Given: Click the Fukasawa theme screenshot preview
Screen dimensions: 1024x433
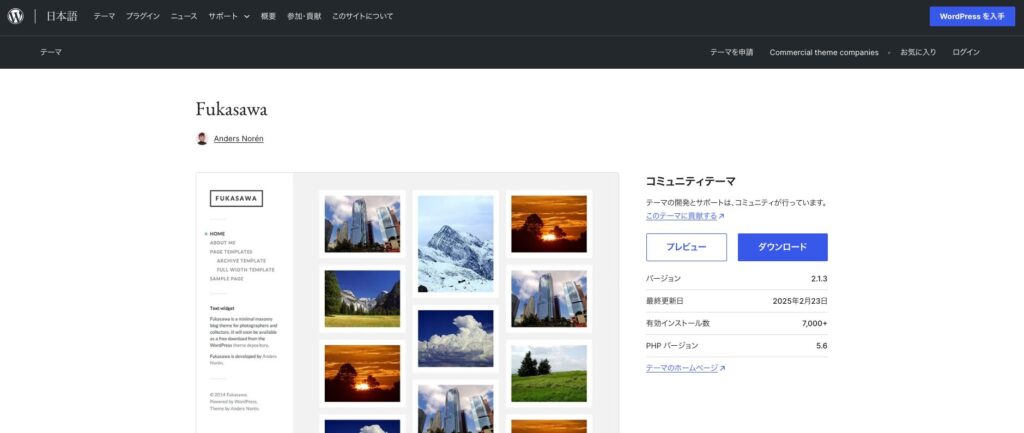Looking at the screenshot, I should click(x=407, y=302).
